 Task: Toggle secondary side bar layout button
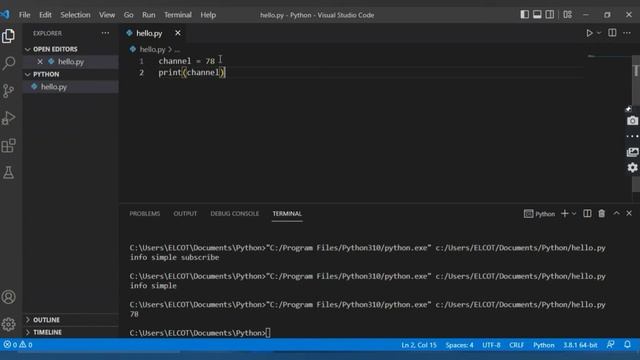550,15
